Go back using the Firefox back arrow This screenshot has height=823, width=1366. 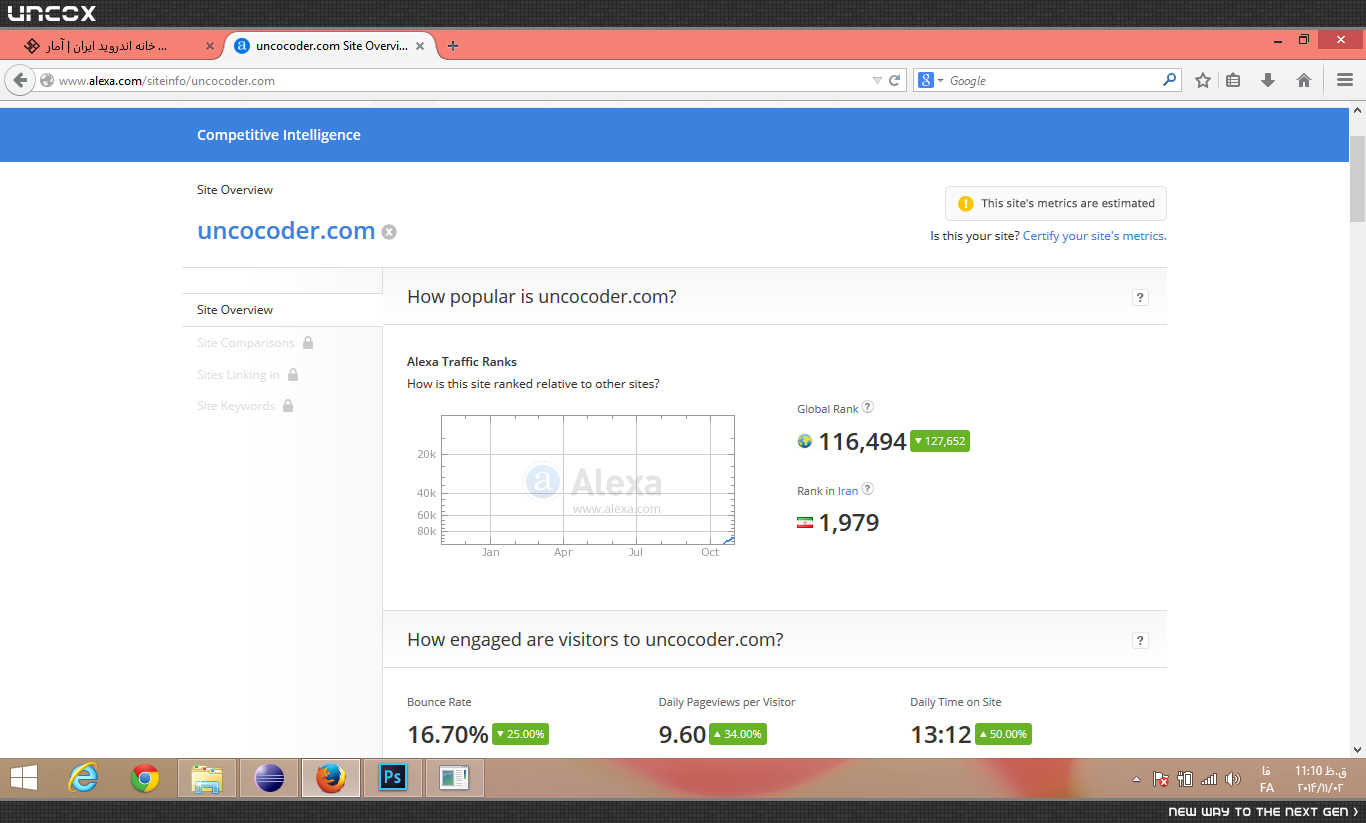(x=20, y=80)
